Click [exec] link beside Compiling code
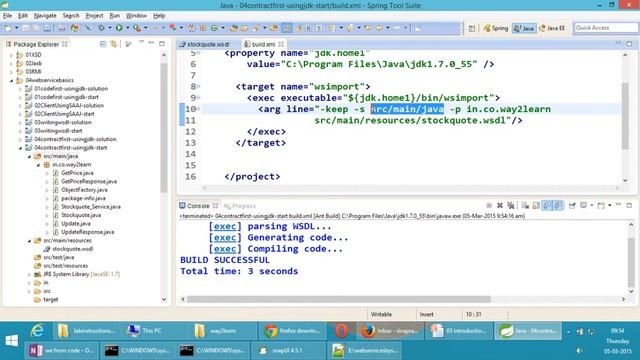The height and width of the screenshot is (360, 640). [x=225, y=249]
